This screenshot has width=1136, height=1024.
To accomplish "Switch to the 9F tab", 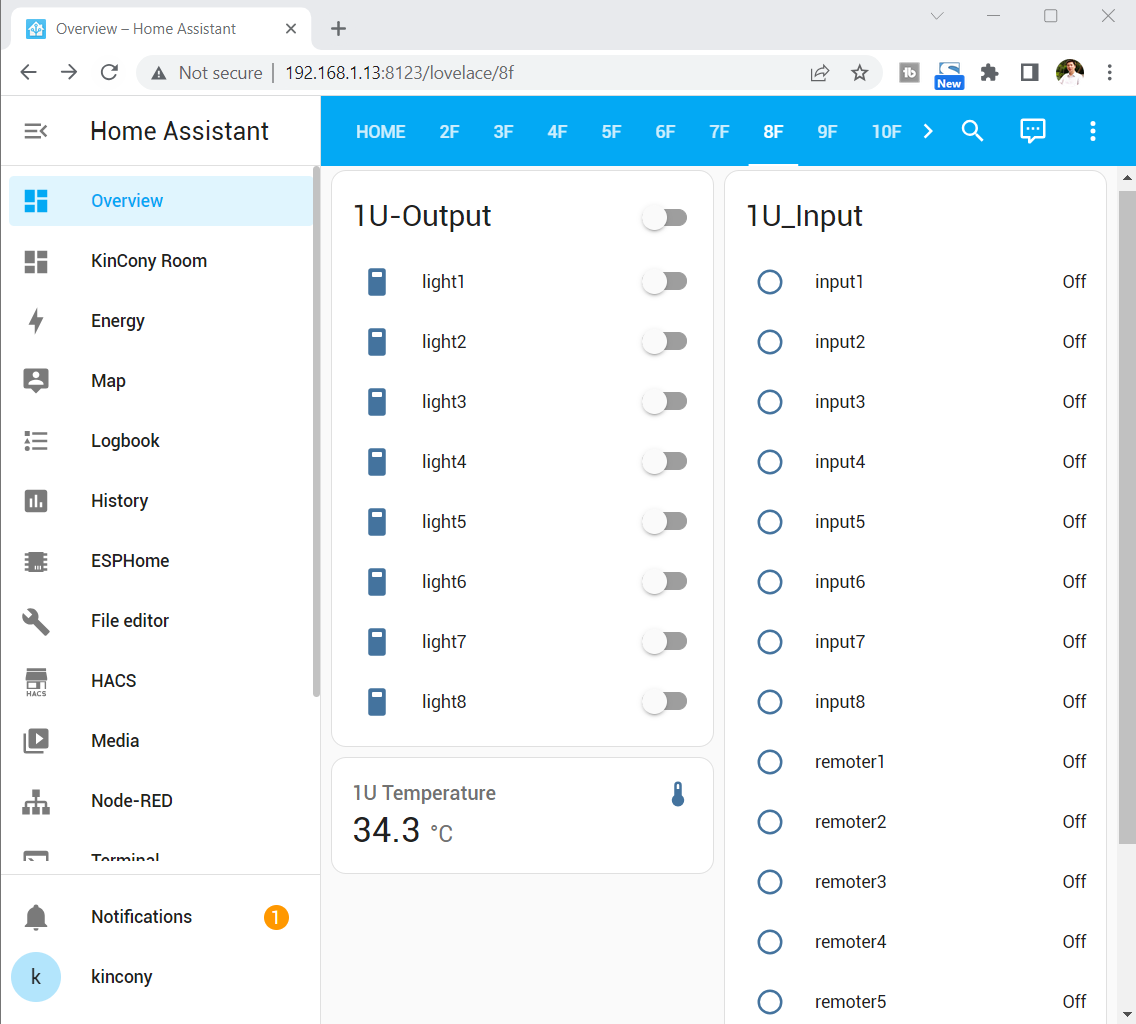I will pos(827,132).
